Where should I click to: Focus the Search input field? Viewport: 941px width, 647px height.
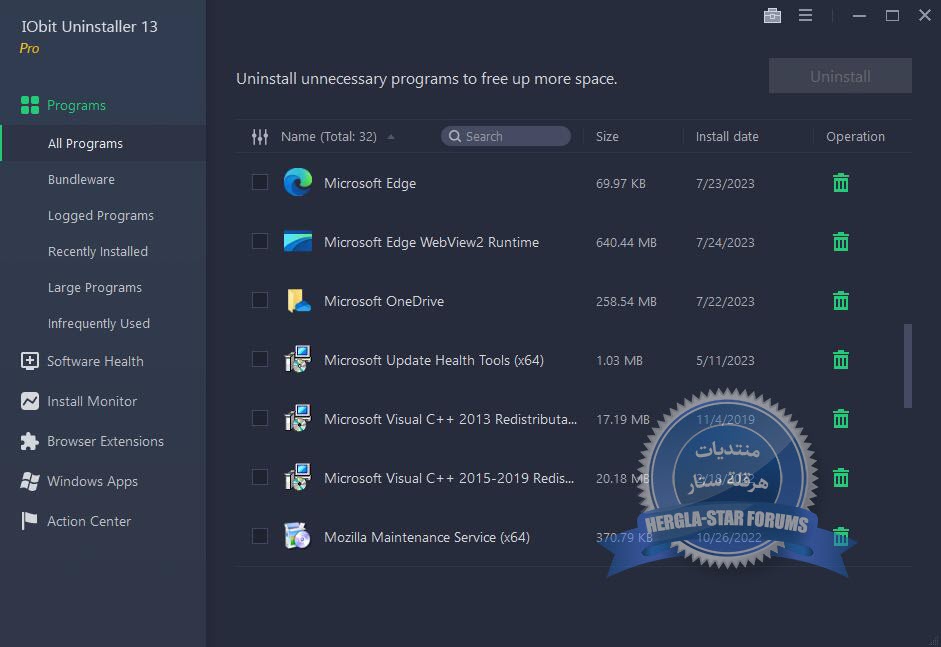(x=506, y=136)
